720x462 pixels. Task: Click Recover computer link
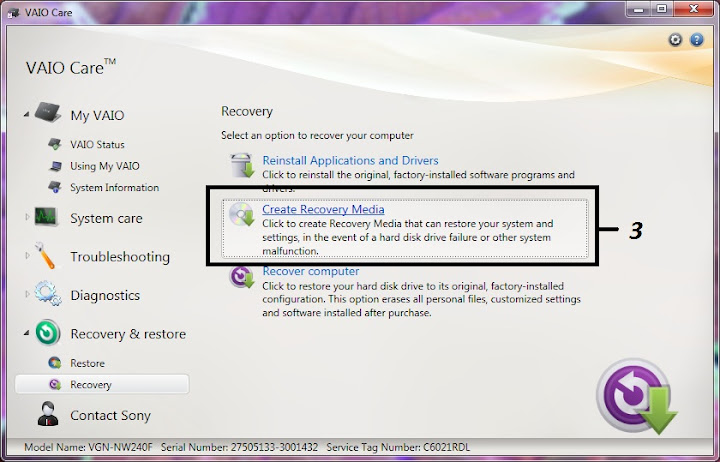[311, 271]
